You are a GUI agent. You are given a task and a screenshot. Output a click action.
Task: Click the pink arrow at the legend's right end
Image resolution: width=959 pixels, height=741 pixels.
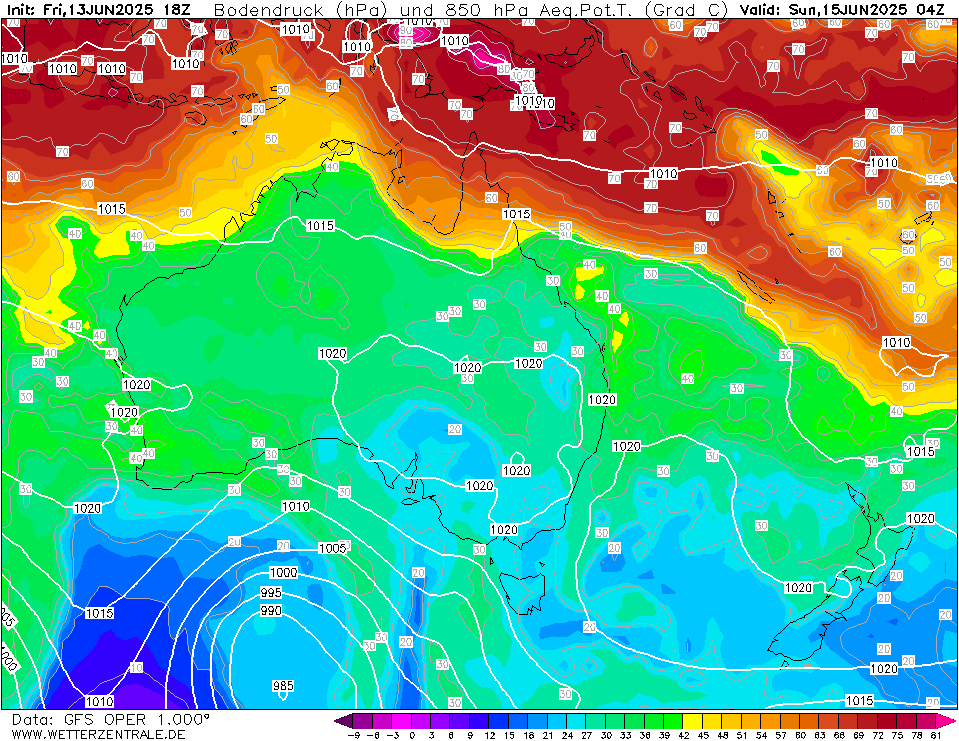point(946,721)
